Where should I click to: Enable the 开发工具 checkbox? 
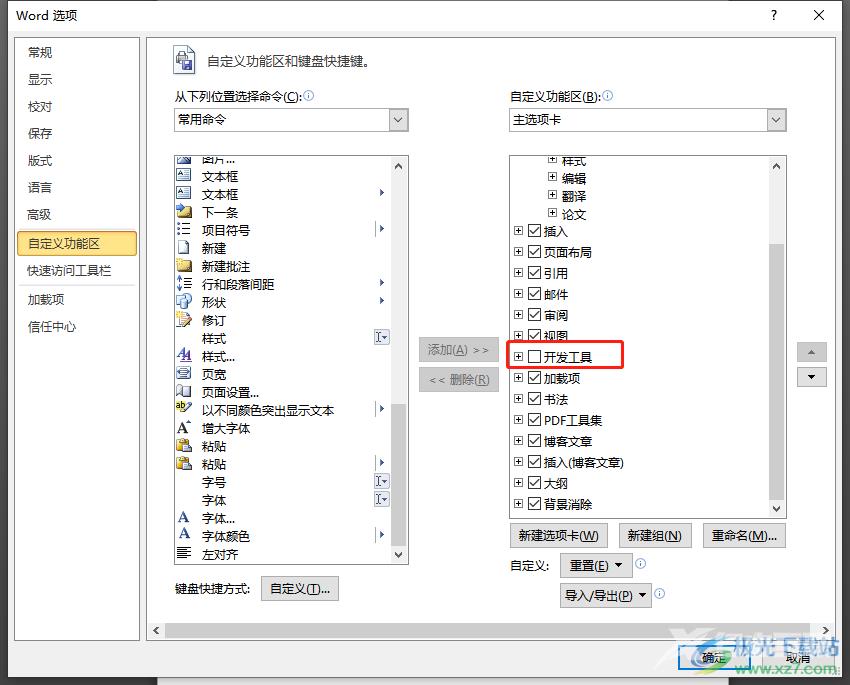coord(535,356)
